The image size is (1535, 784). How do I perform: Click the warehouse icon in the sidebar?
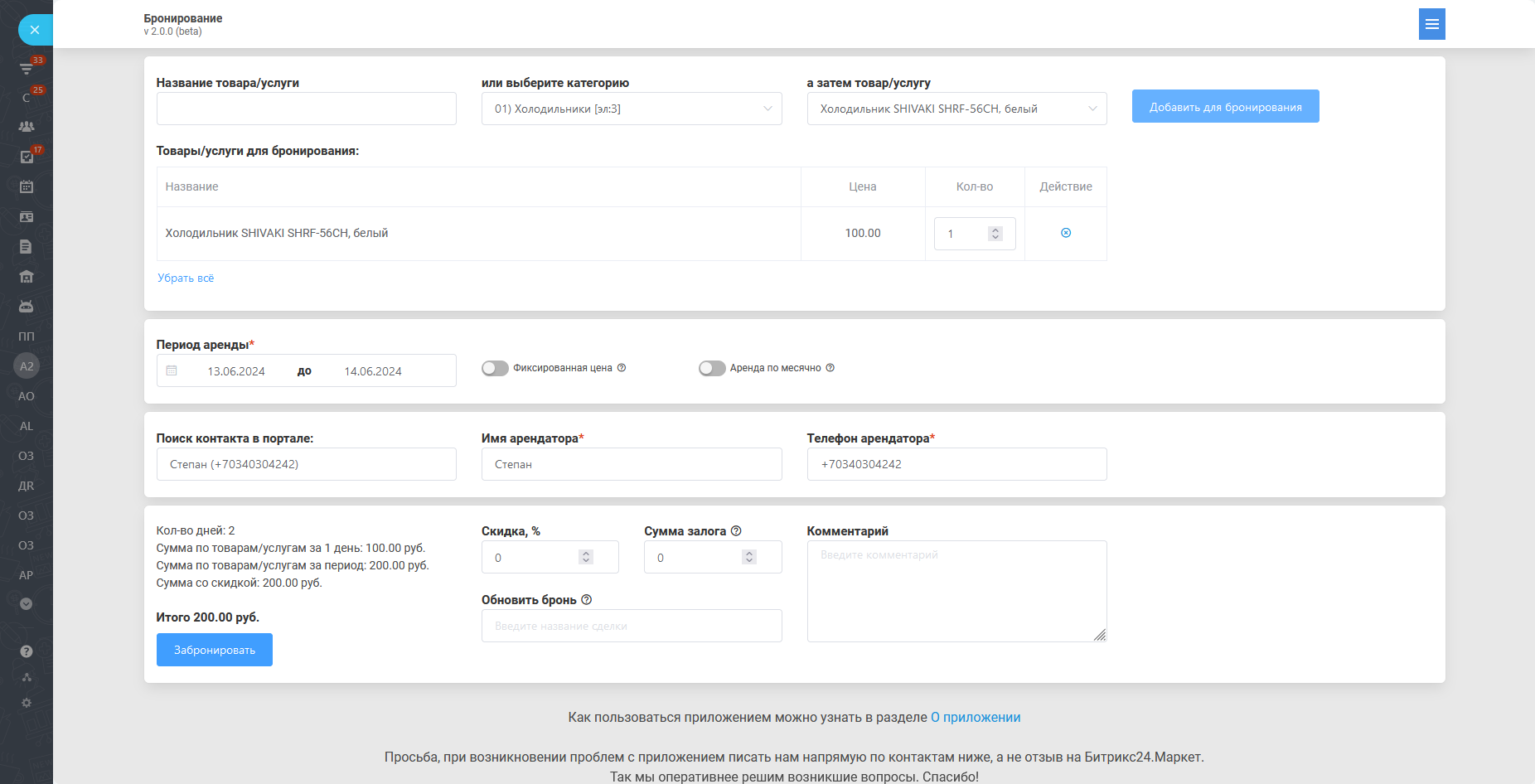click(27, 277)
